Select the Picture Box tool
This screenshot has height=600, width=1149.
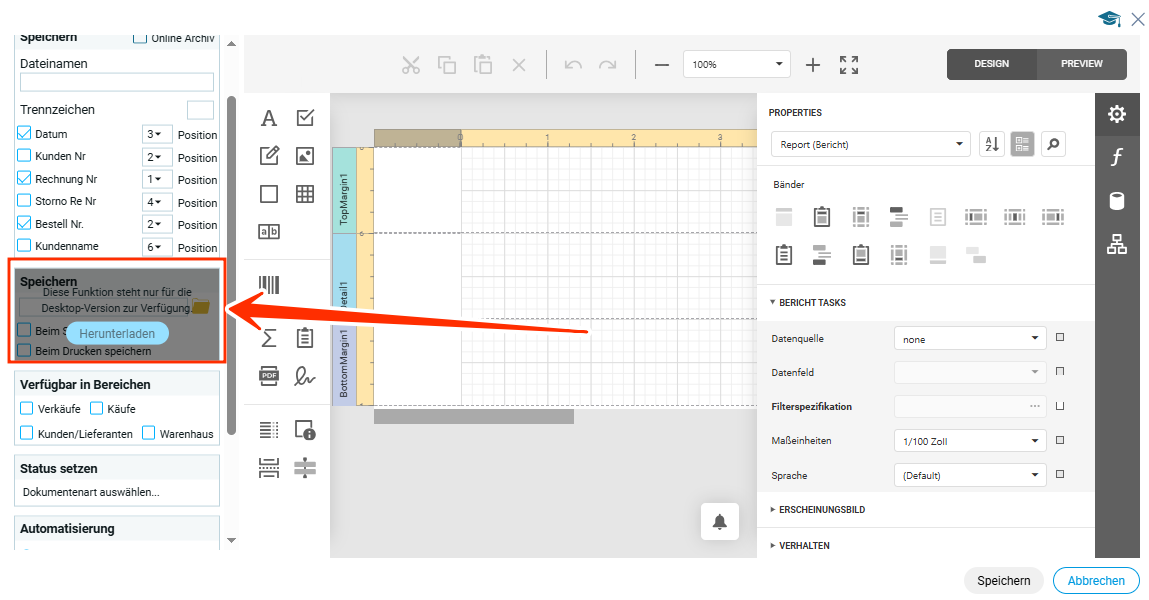point(305,156)
